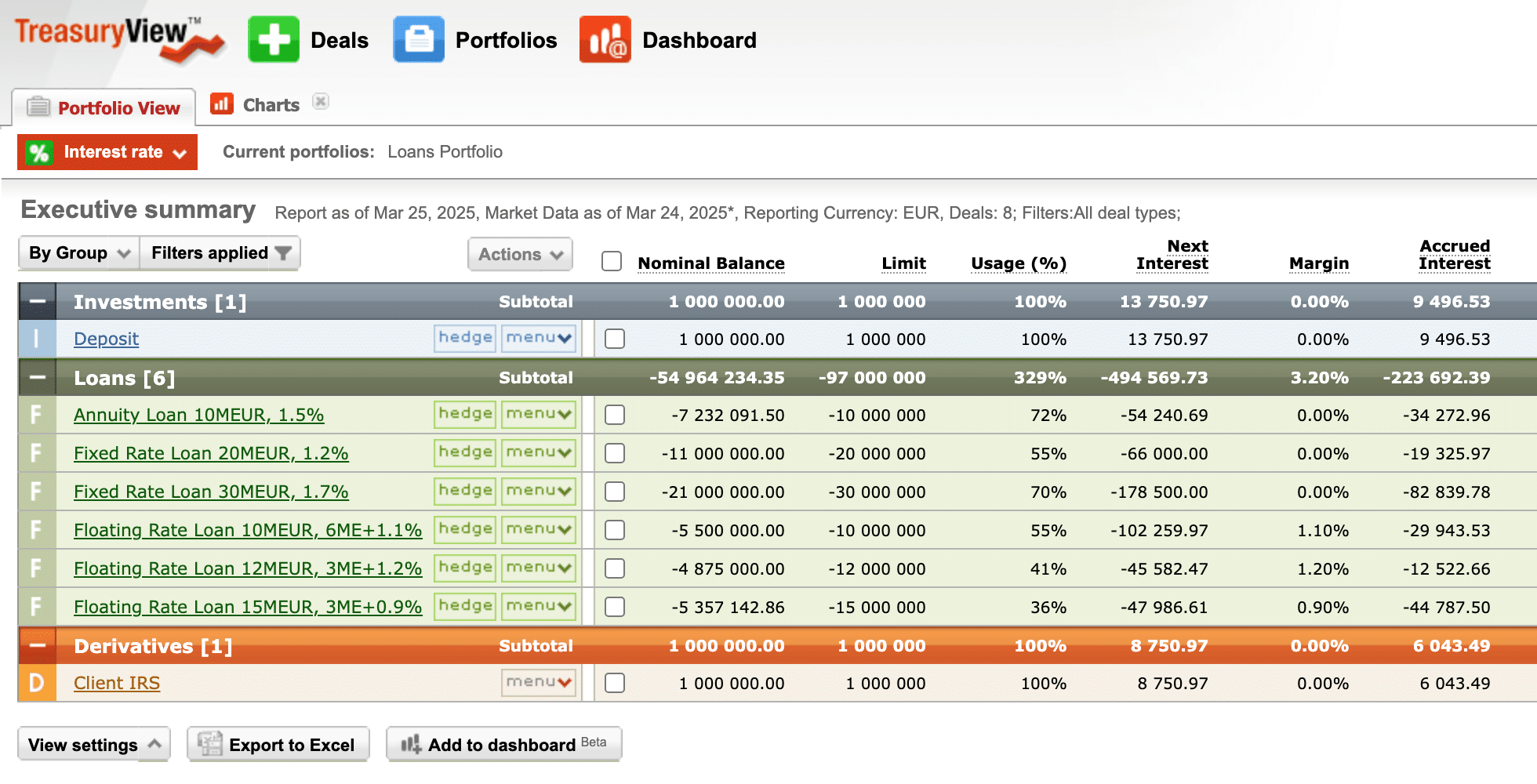Select the Charts bar-chart icon
This screenshot has height=784, width=1537.
click(222, 103)
